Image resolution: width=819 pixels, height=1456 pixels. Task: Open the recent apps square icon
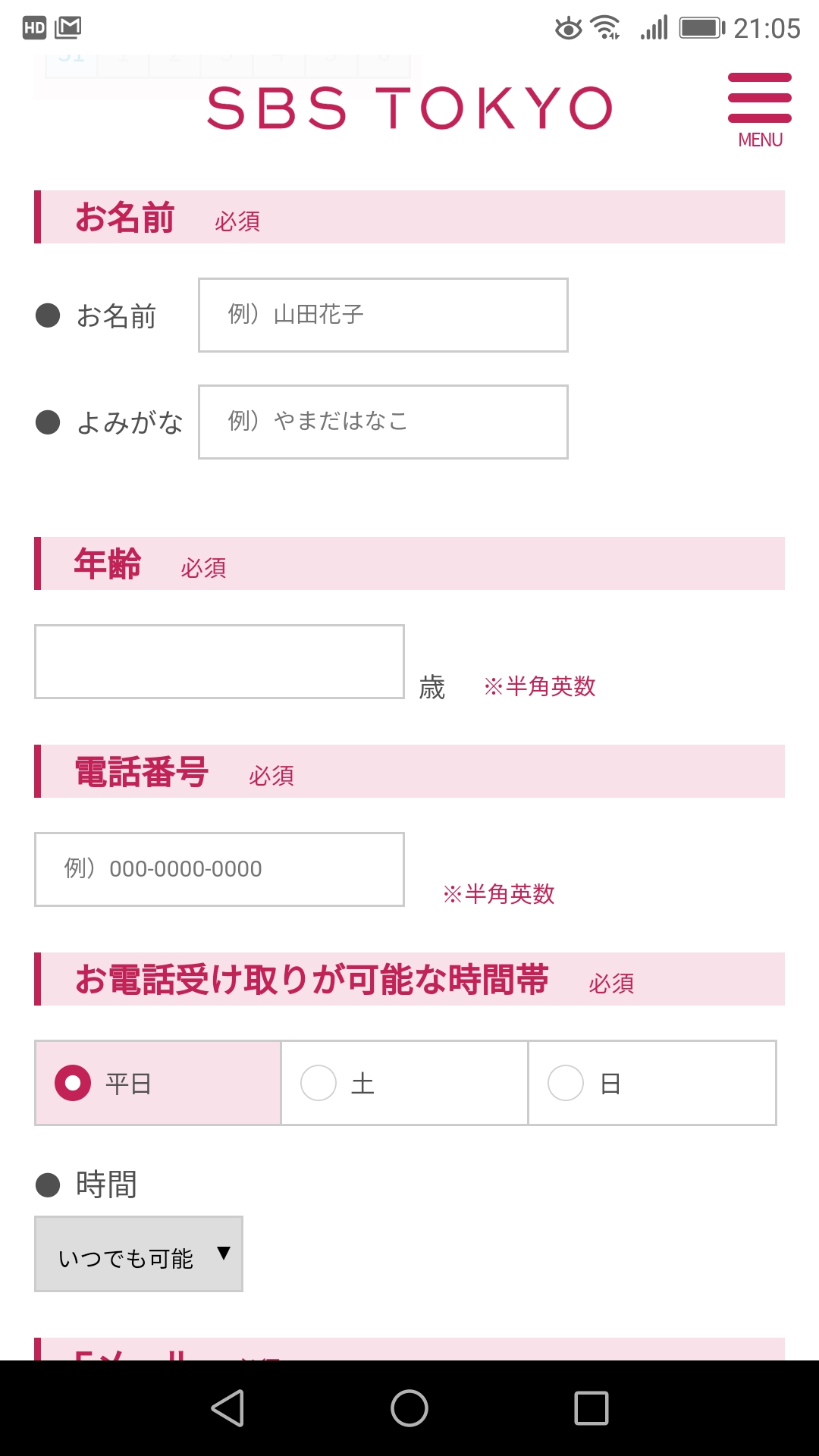pos(591,1408)
